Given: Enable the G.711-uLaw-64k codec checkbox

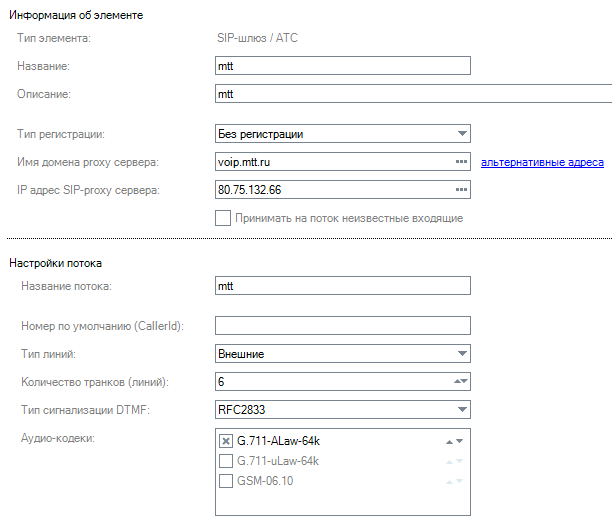Looking at the screenshot, I should 225,461.
